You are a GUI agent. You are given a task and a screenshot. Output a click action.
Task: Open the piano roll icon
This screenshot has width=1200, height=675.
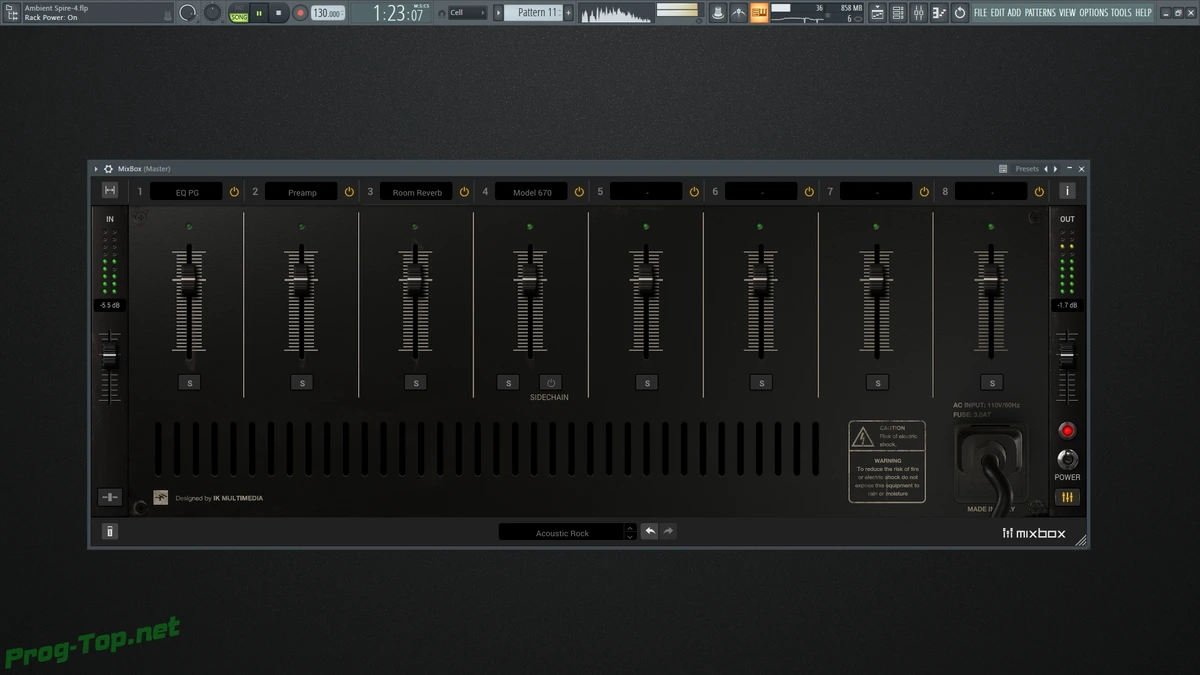pos(939,13)
